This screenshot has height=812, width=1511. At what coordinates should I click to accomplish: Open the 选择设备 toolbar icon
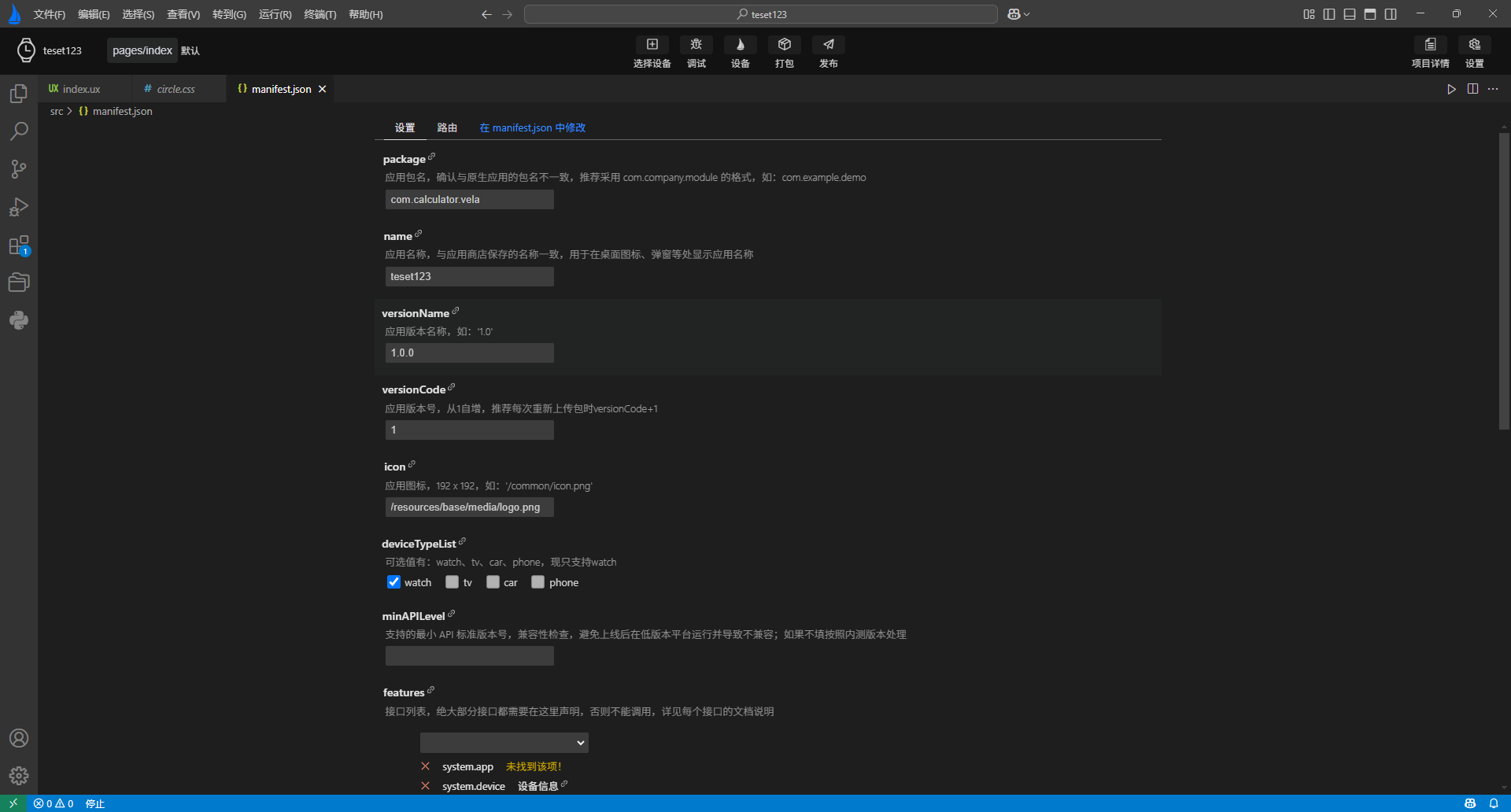(652, 45)
